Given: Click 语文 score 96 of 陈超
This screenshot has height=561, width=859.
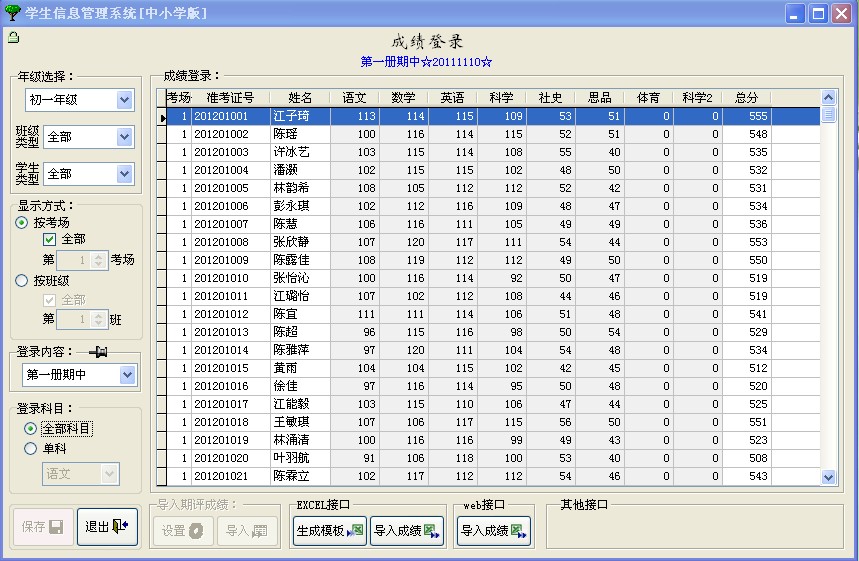Looking at the screenshot, I should pyautogui.click(x=369, y=332).
